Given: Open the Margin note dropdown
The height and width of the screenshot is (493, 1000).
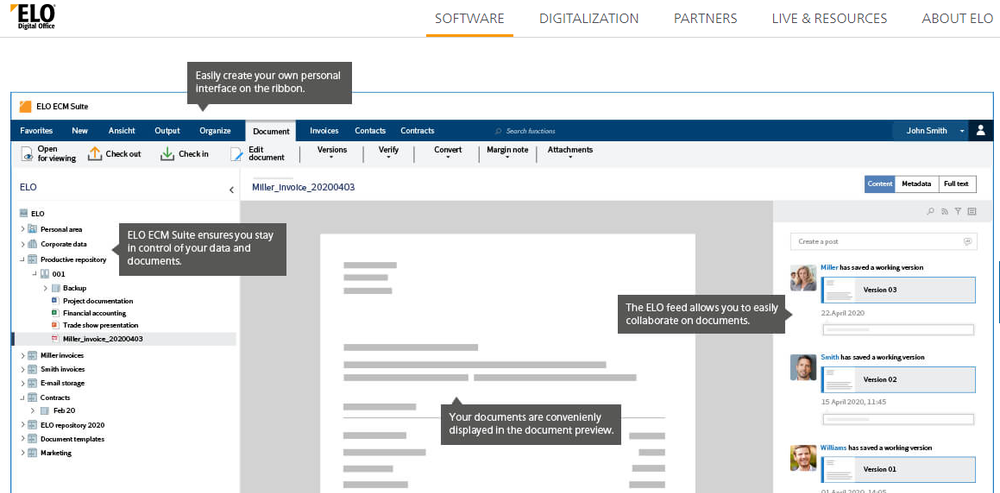Looking at the screenshot, I should 507,153.
